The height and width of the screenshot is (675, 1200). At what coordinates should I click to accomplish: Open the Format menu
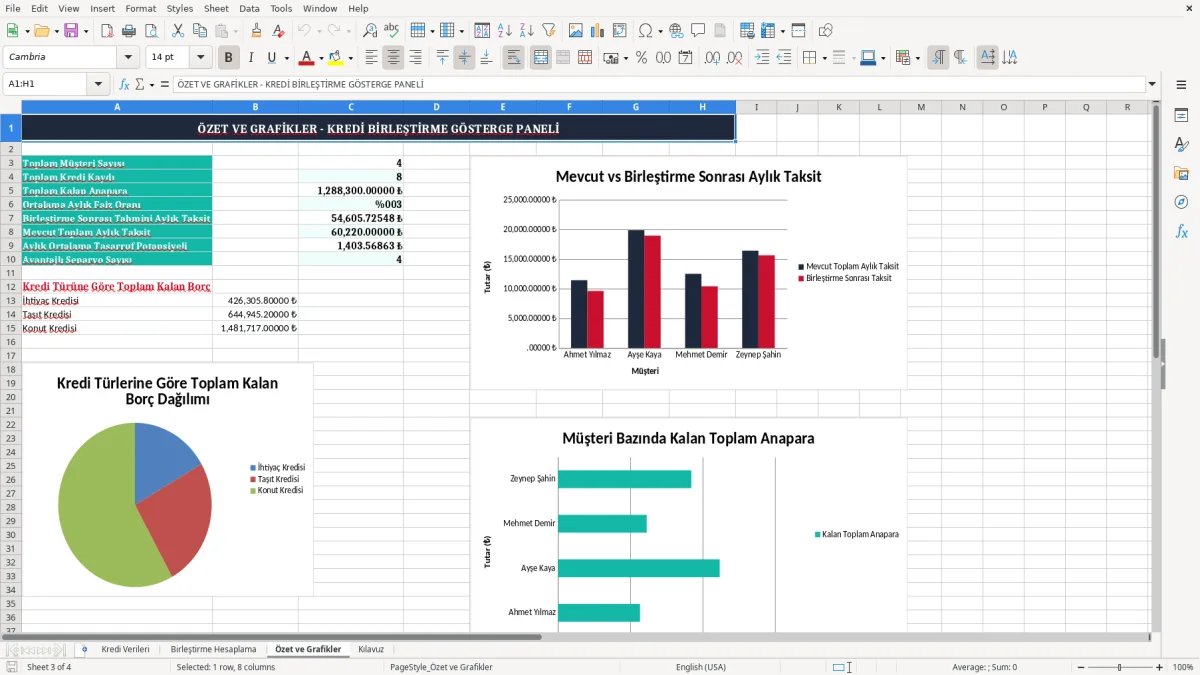[x=140, y=8]
